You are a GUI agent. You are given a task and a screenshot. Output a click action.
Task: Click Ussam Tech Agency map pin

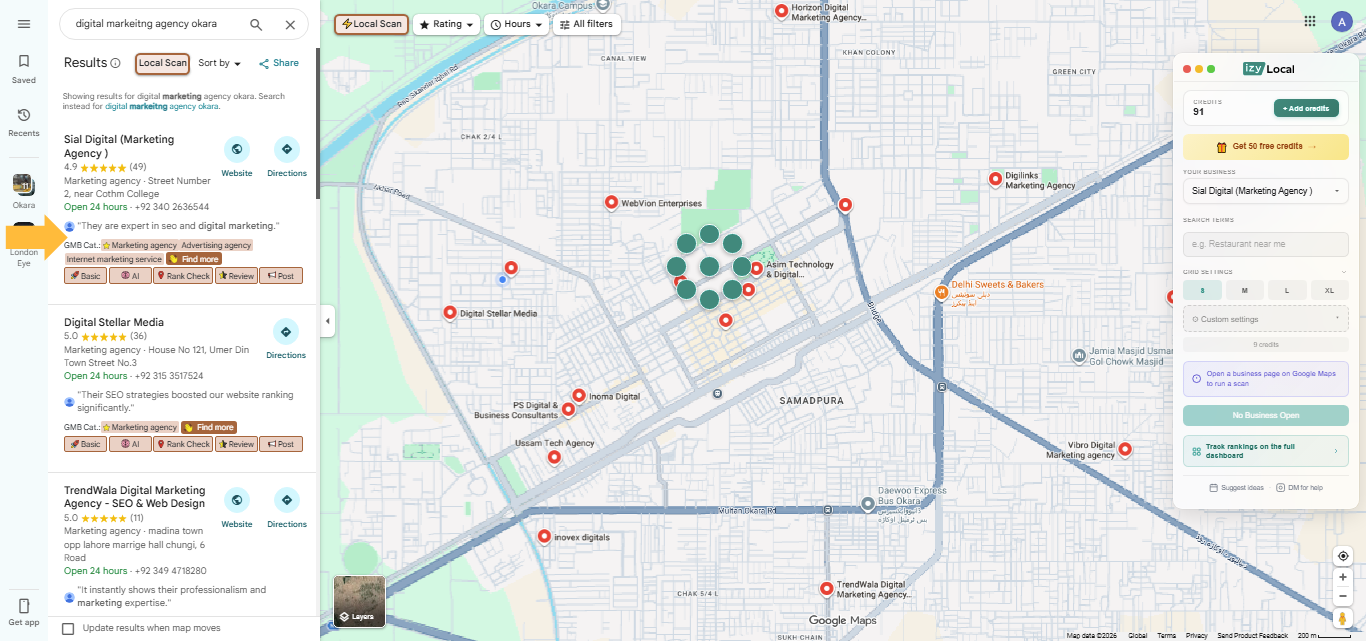point(554,457)
